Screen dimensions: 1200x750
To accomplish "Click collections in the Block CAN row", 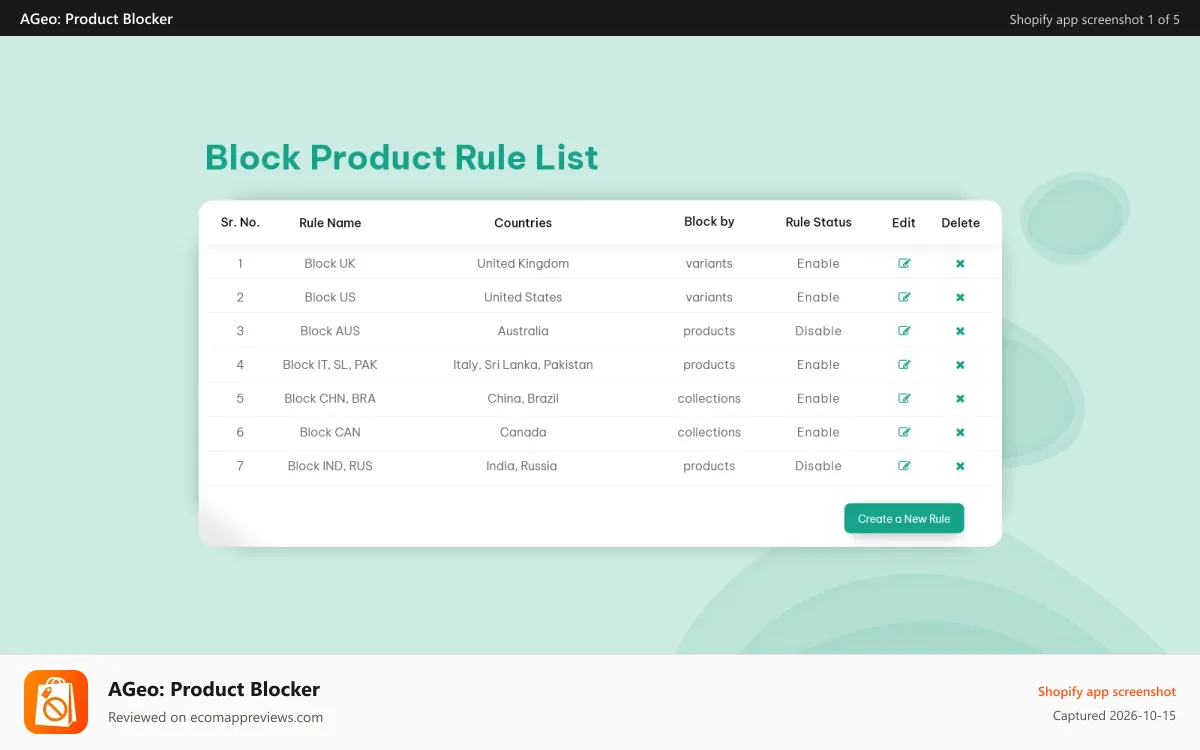I will coord(709,432).
